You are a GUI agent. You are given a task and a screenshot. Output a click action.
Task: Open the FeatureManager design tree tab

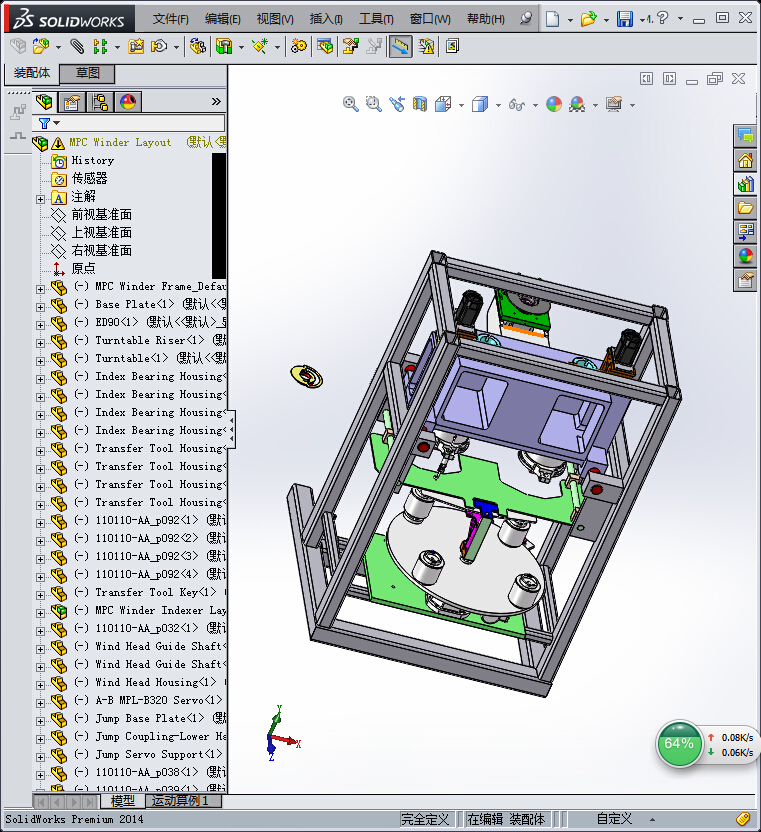[45, 101]
